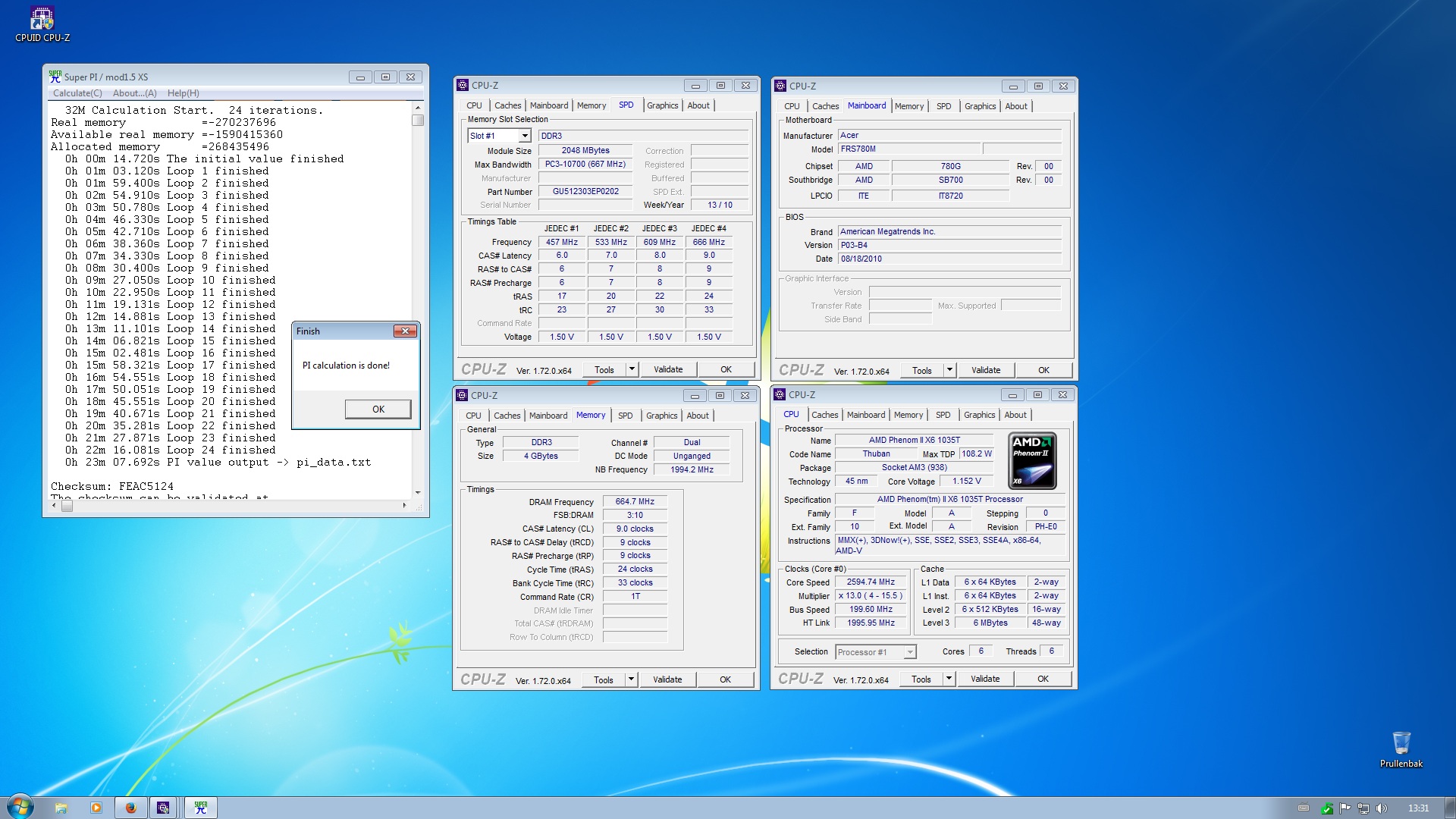Click the Loop 24 finished line
This screenshot has width=1456, height=819.
tap(171, 450)
